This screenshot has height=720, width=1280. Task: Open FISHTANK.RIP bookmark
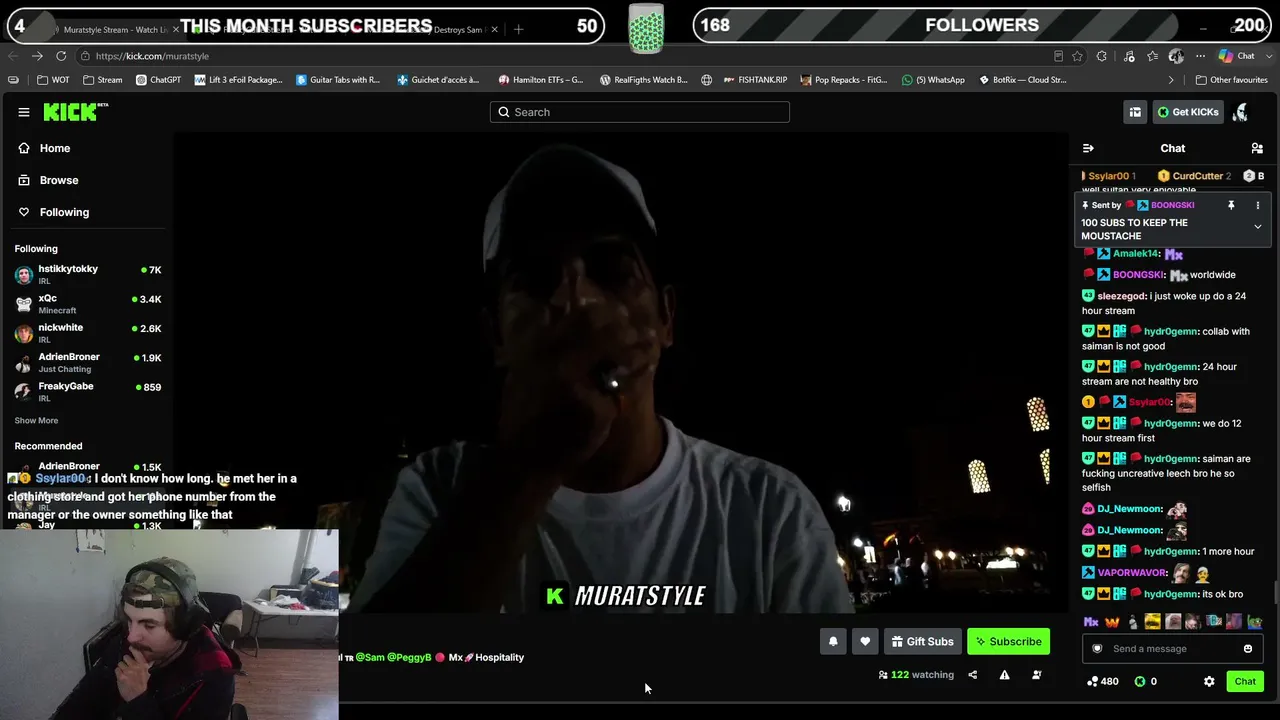pyautogui.click(x=755, y=80)
